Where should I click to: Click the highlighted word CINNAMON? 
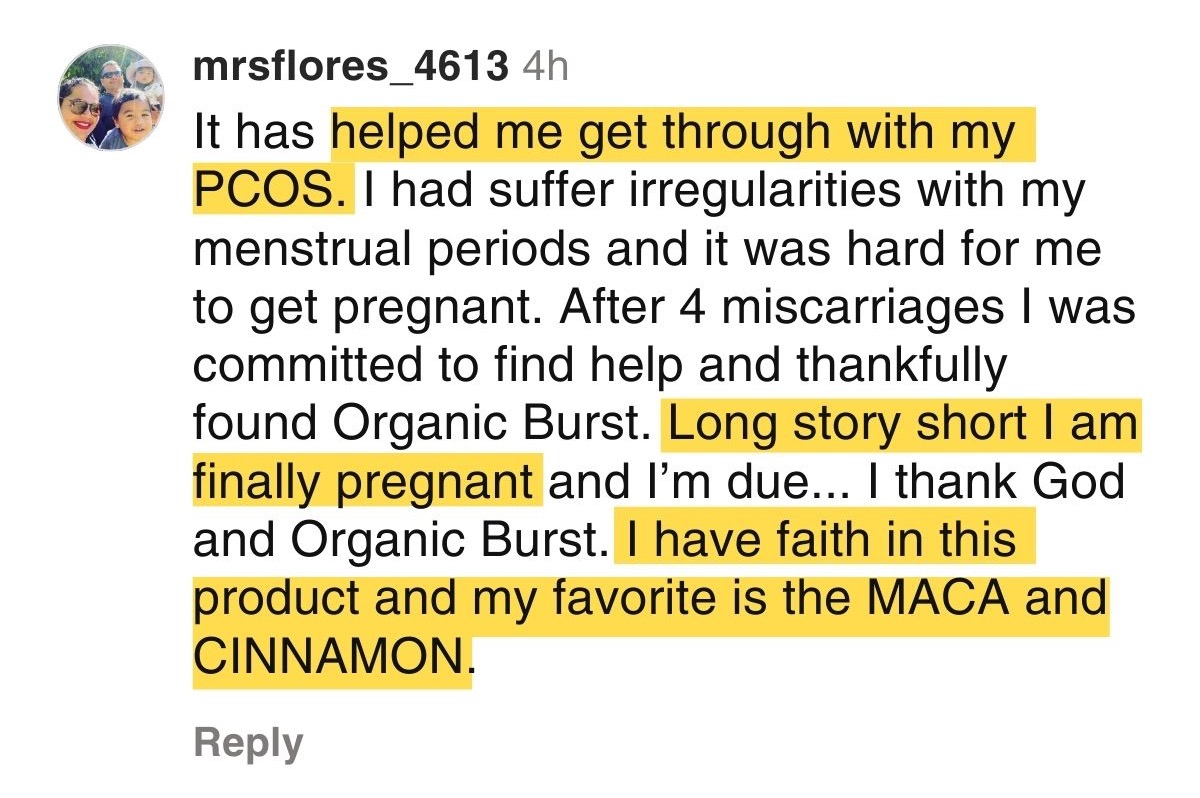(331, 658)
